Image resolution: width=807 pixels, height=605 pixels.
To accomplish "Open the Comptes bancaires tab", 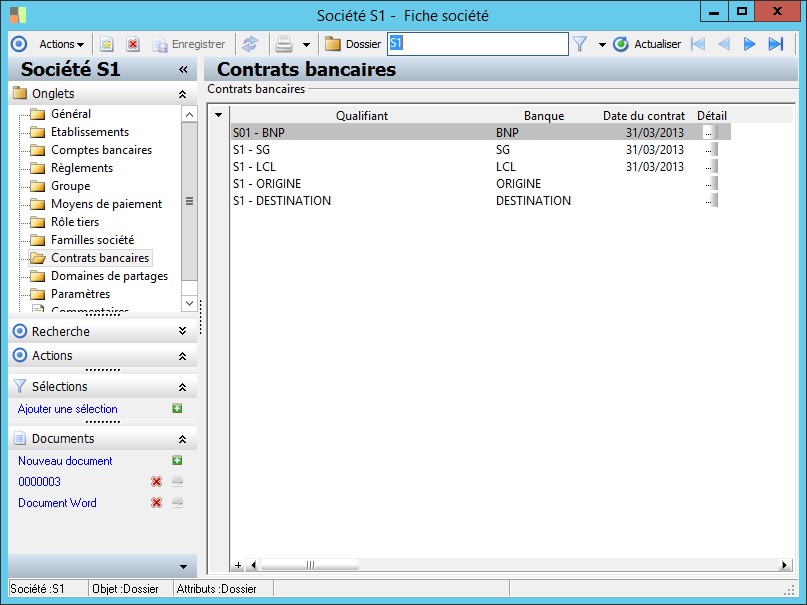I will click(x=101, y=150).
